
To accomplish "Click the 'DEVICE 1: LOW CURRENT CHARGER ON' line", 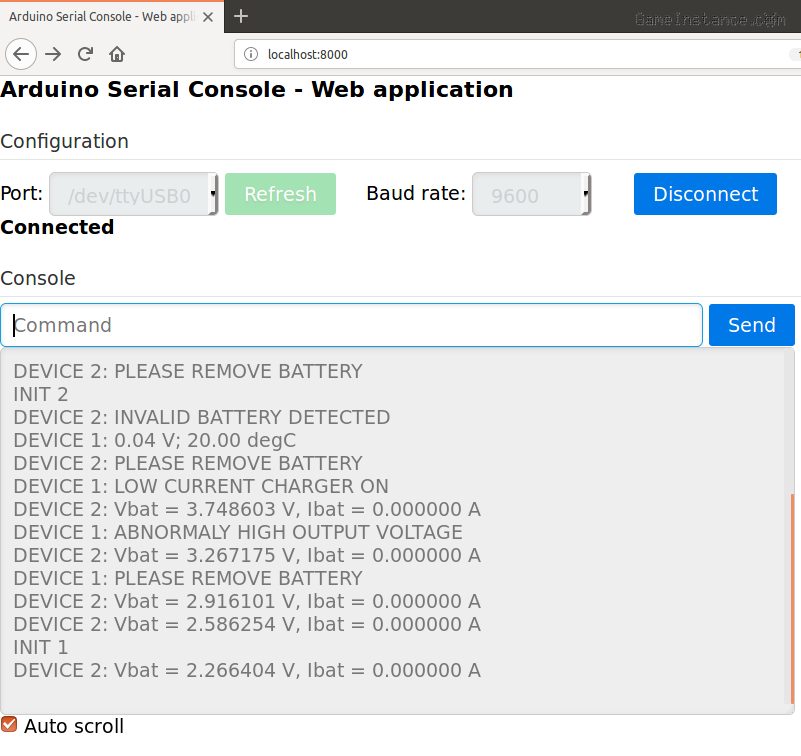I will (x=201, y=486).
